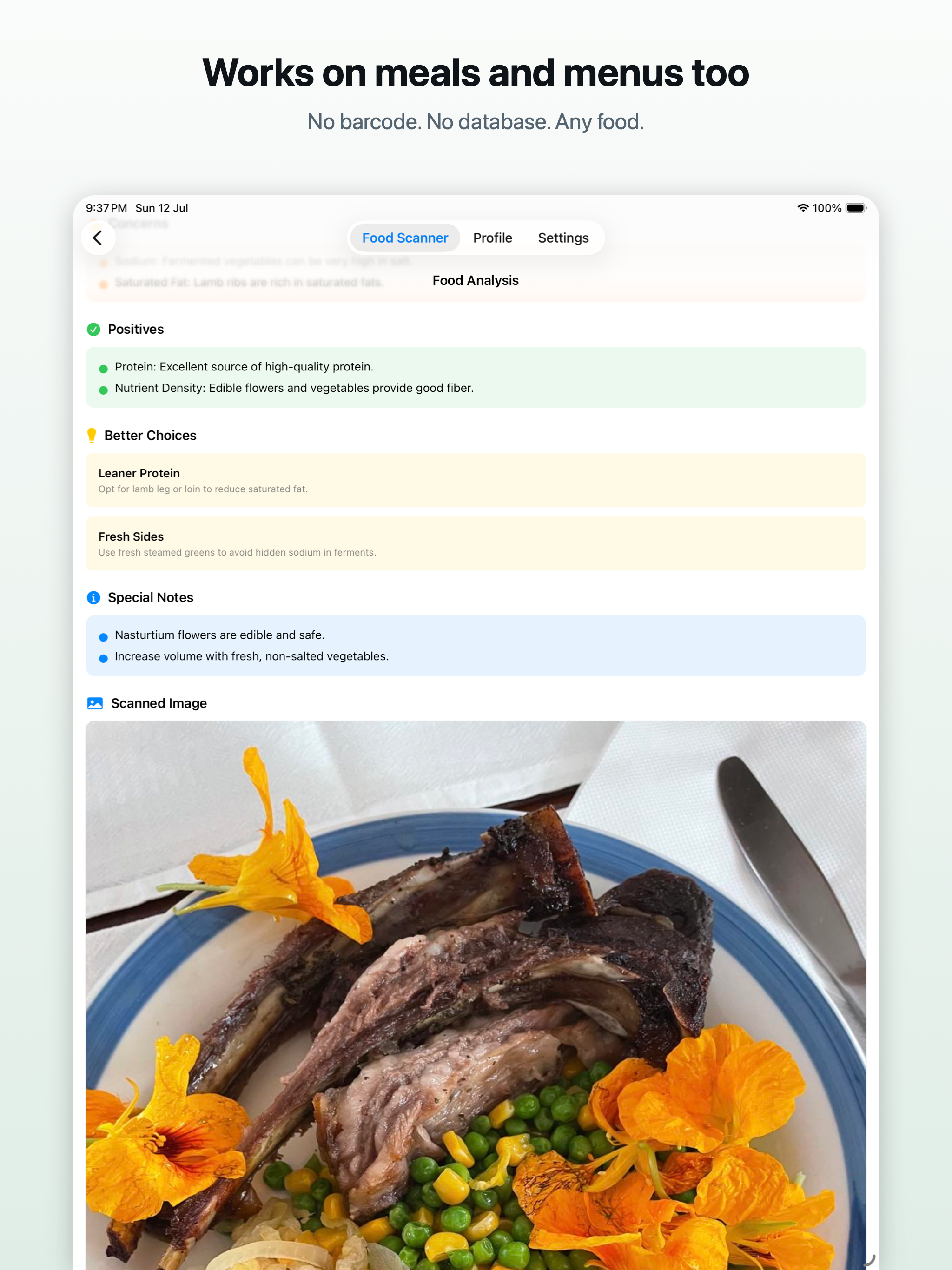Select 'Increase volume with fresh, non-salted vegetables.'
This screenshot has height=1270, width=952.
[251, 656]
